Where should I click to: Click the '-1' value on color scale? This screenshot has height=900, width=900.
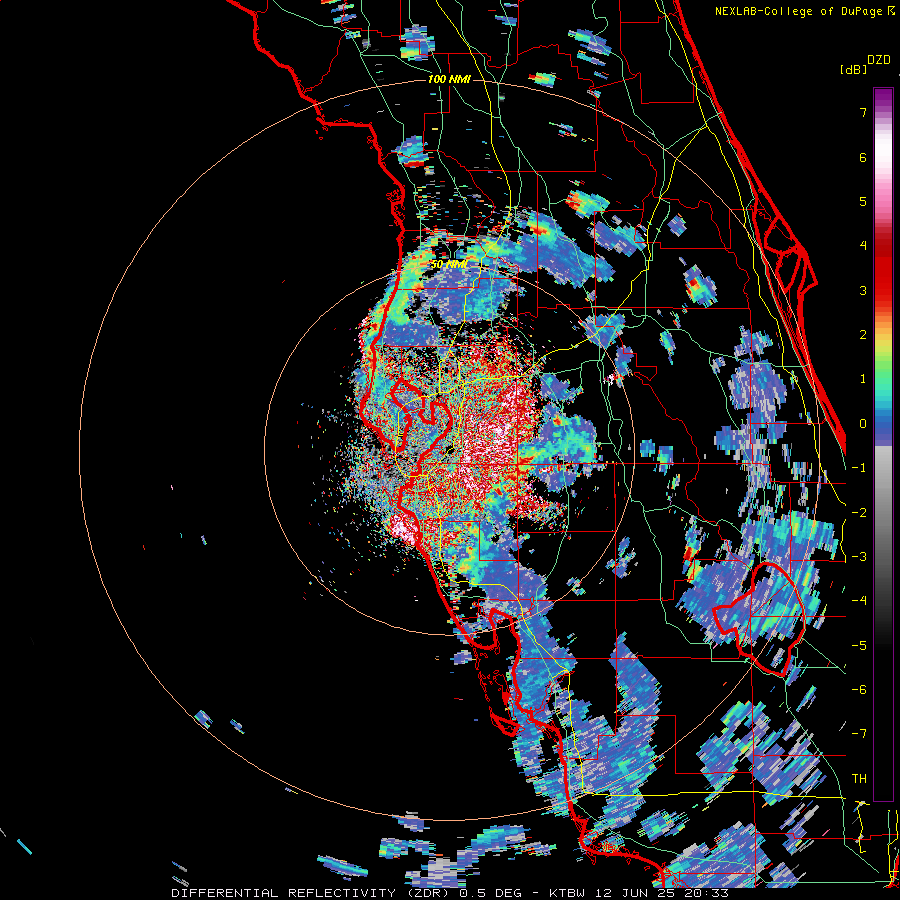(x=859, y=468)
